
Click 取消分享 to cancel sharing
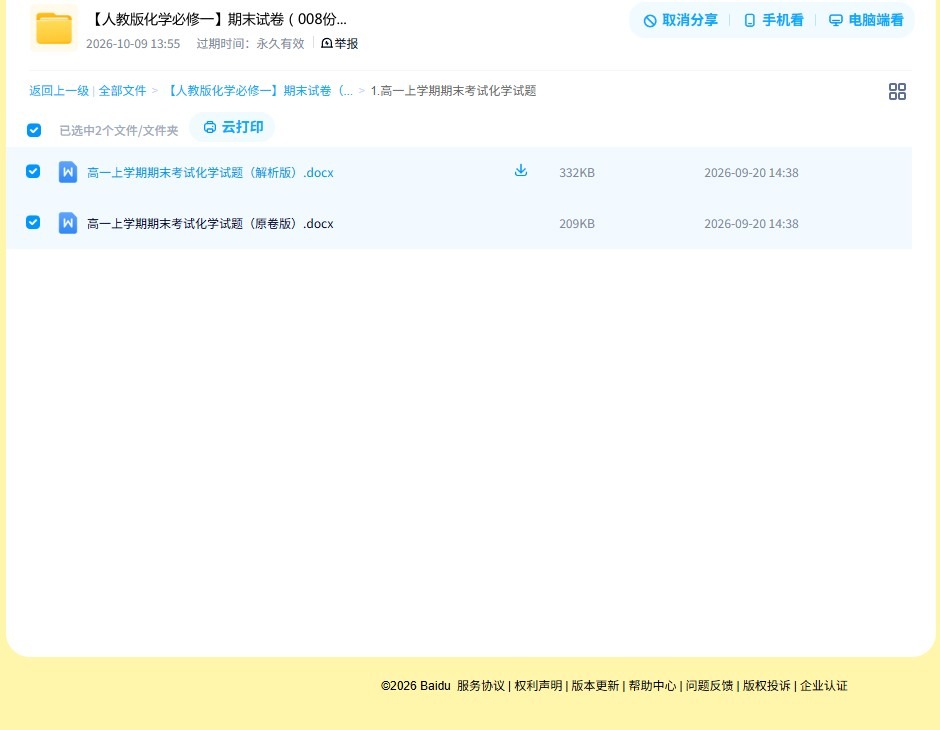point(680,20)
